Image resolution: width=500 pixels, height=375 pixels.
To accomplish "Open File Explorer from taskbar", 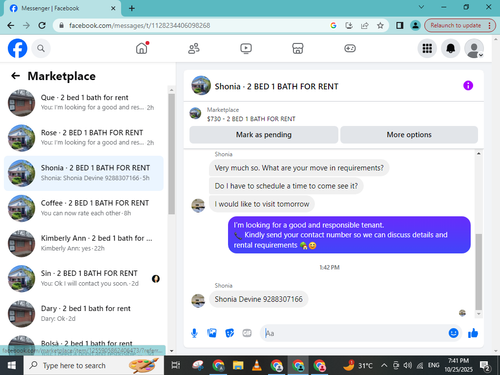I will coord(238,366).
